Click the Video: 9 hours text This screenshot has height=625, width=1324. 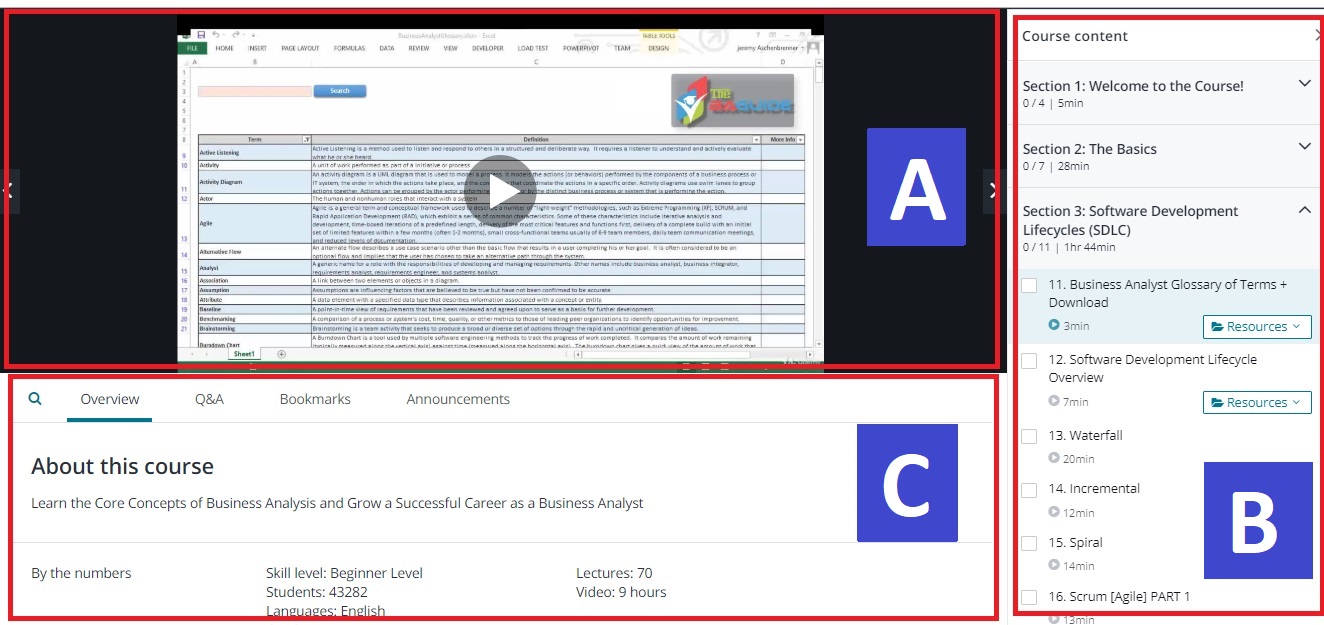(x=621, y=592)
